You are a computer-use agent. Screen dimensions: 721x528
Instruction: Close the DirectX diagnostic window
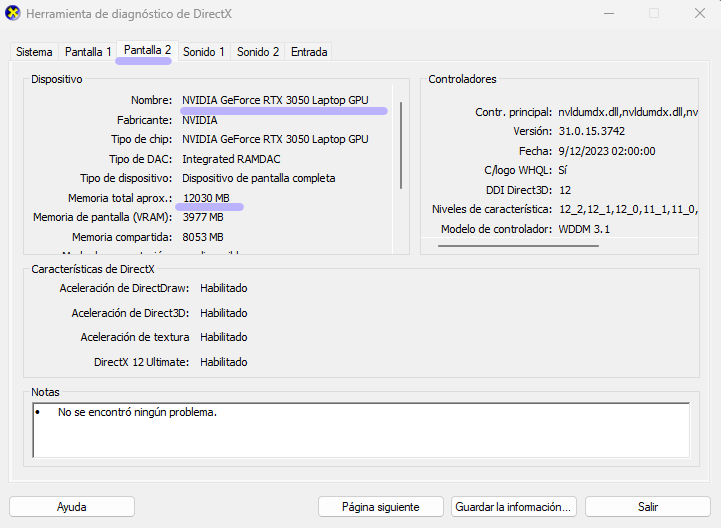click(700, 13)
